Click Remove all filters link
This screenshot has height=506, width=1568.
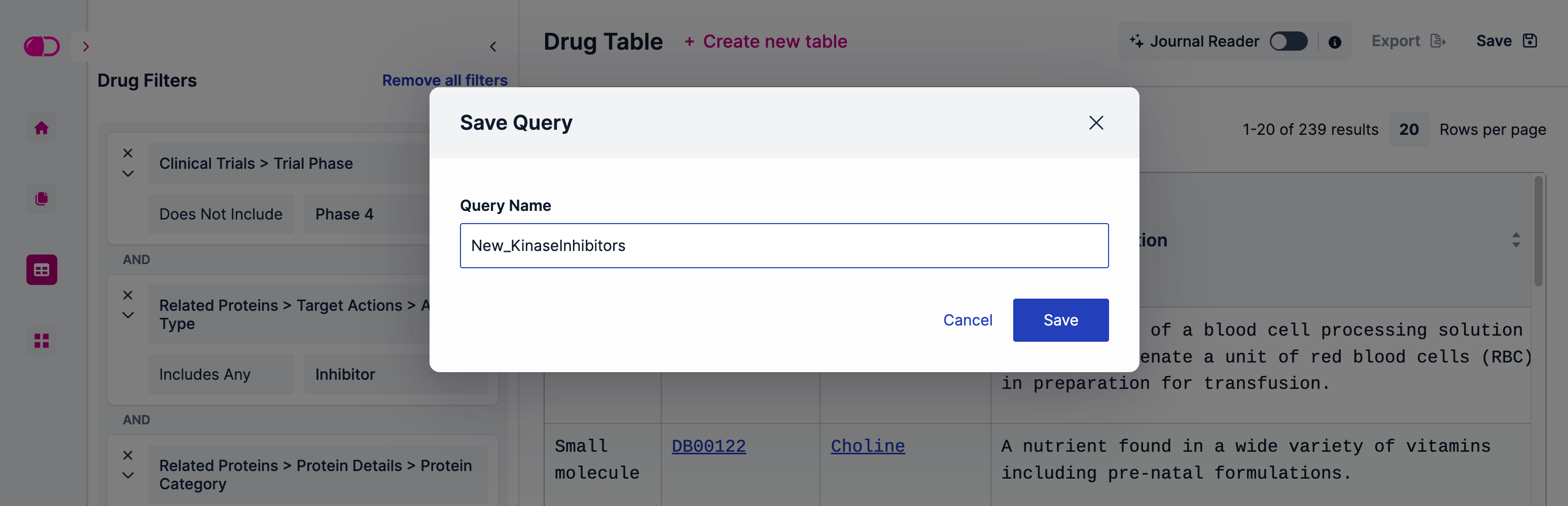tap(444, 81)
